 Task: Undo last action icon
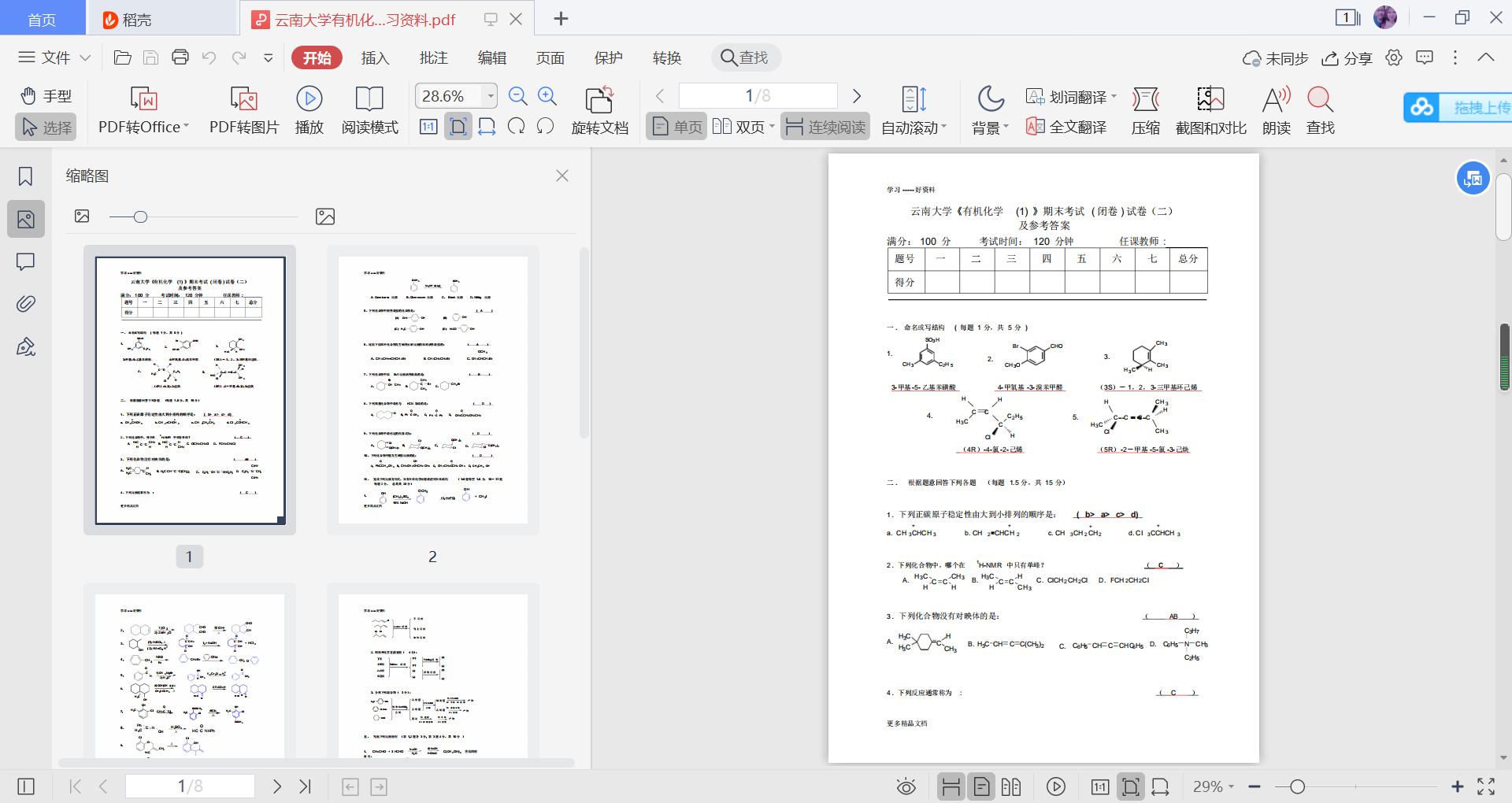[209, 57]
